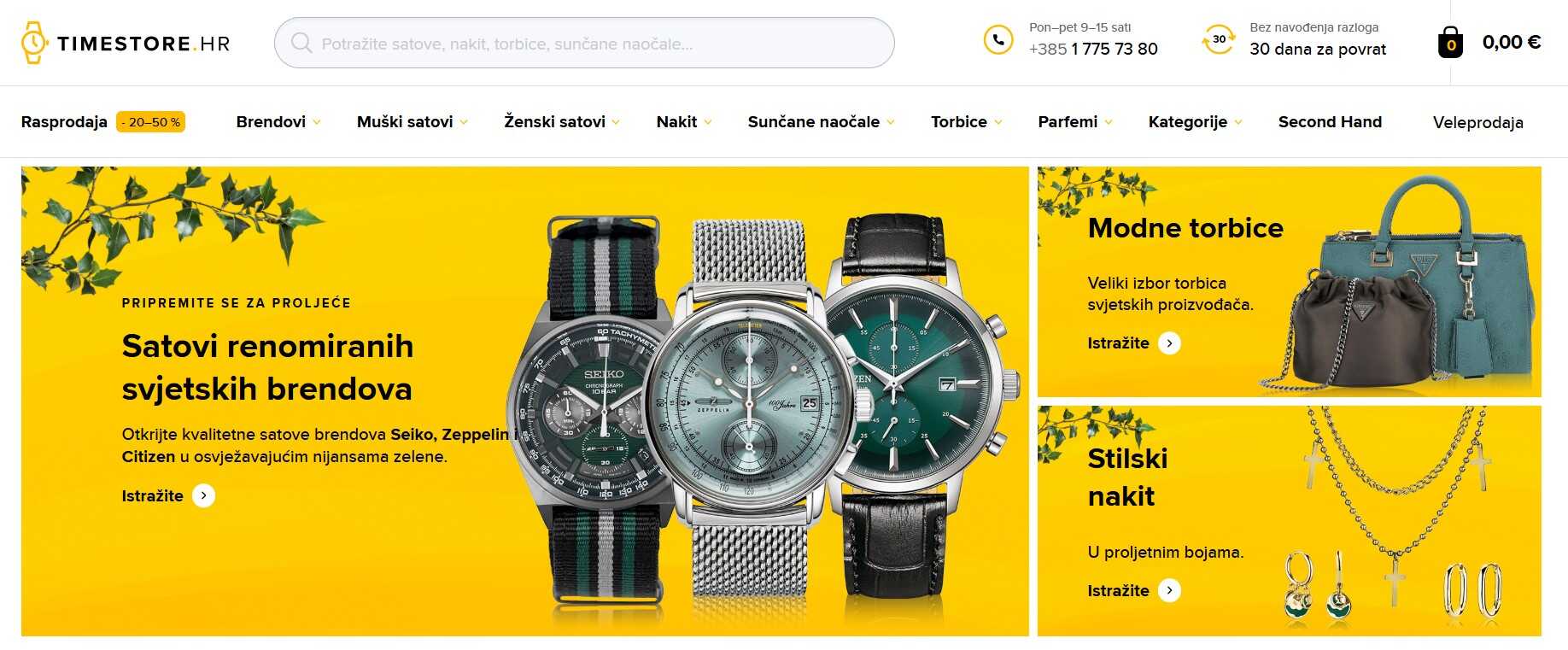Open the Kategorije dropdown
1568x650 pixels.
click(1195, 122)
